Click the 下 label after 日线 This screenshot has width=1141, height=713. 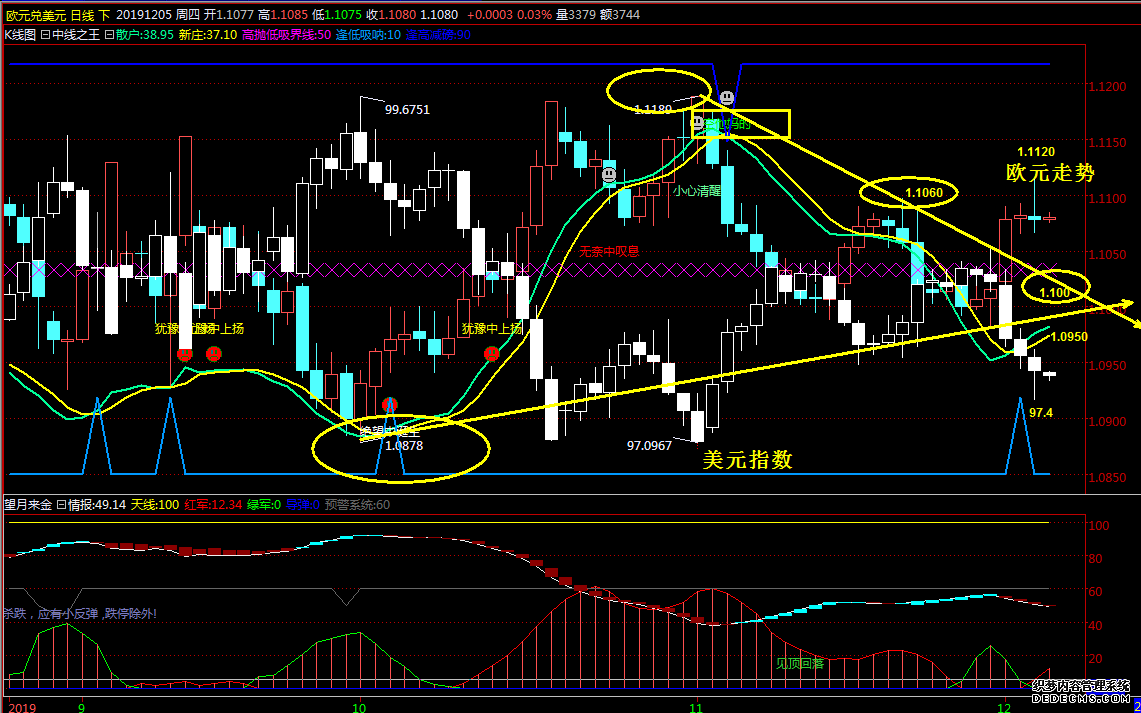tap(104, 14)
